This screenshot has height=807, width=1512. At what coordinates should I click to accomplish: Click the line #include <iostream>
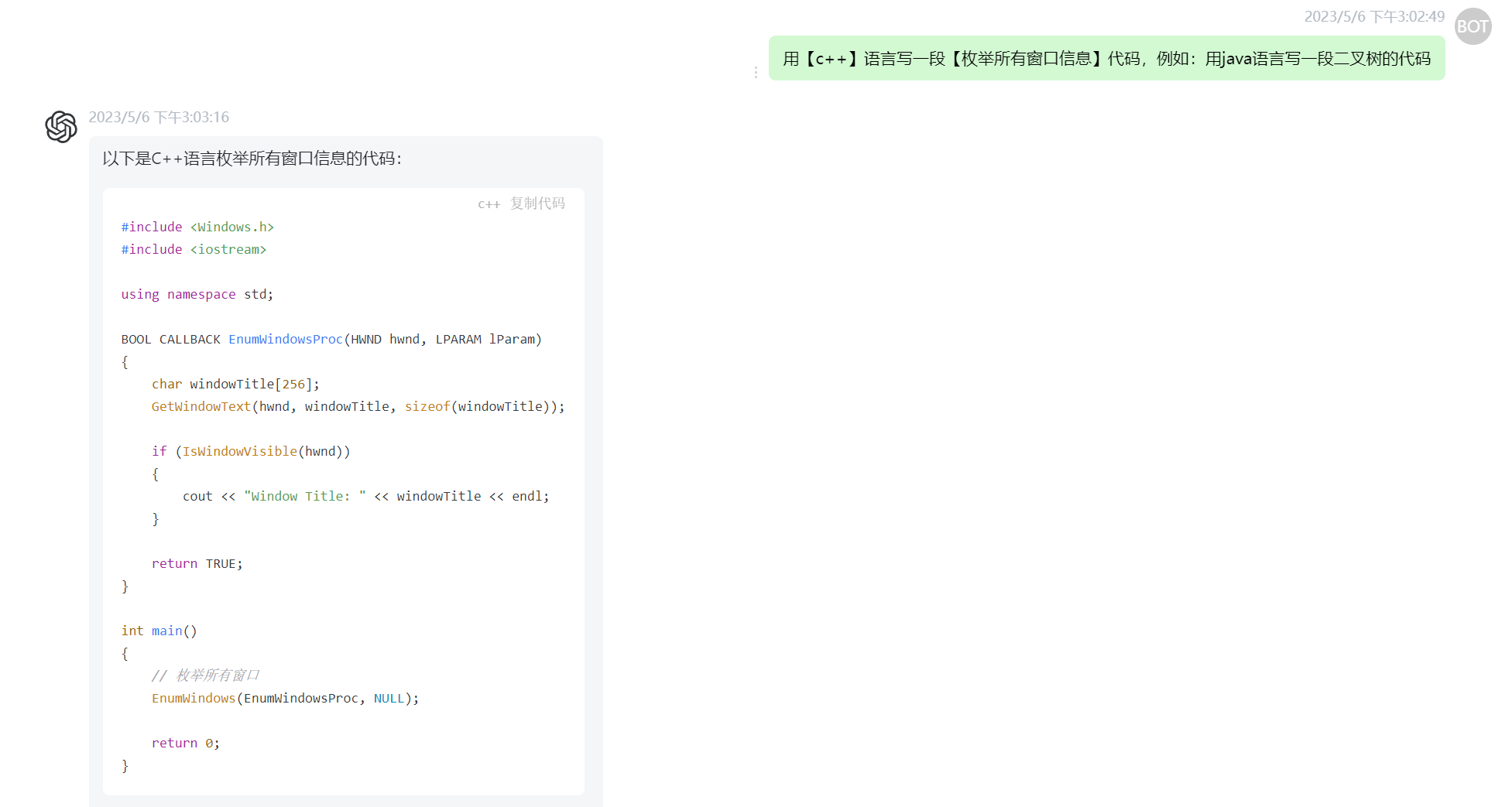point(194,249)
